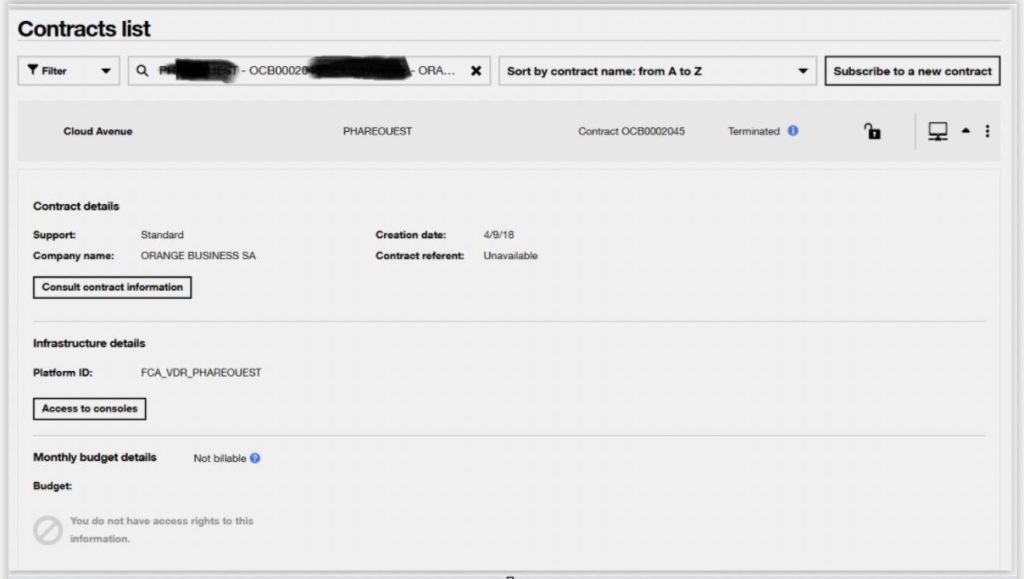Collapse the contract details with the up arrow
The width and height of the screenshot is (1024, 579).
(966, 131)
